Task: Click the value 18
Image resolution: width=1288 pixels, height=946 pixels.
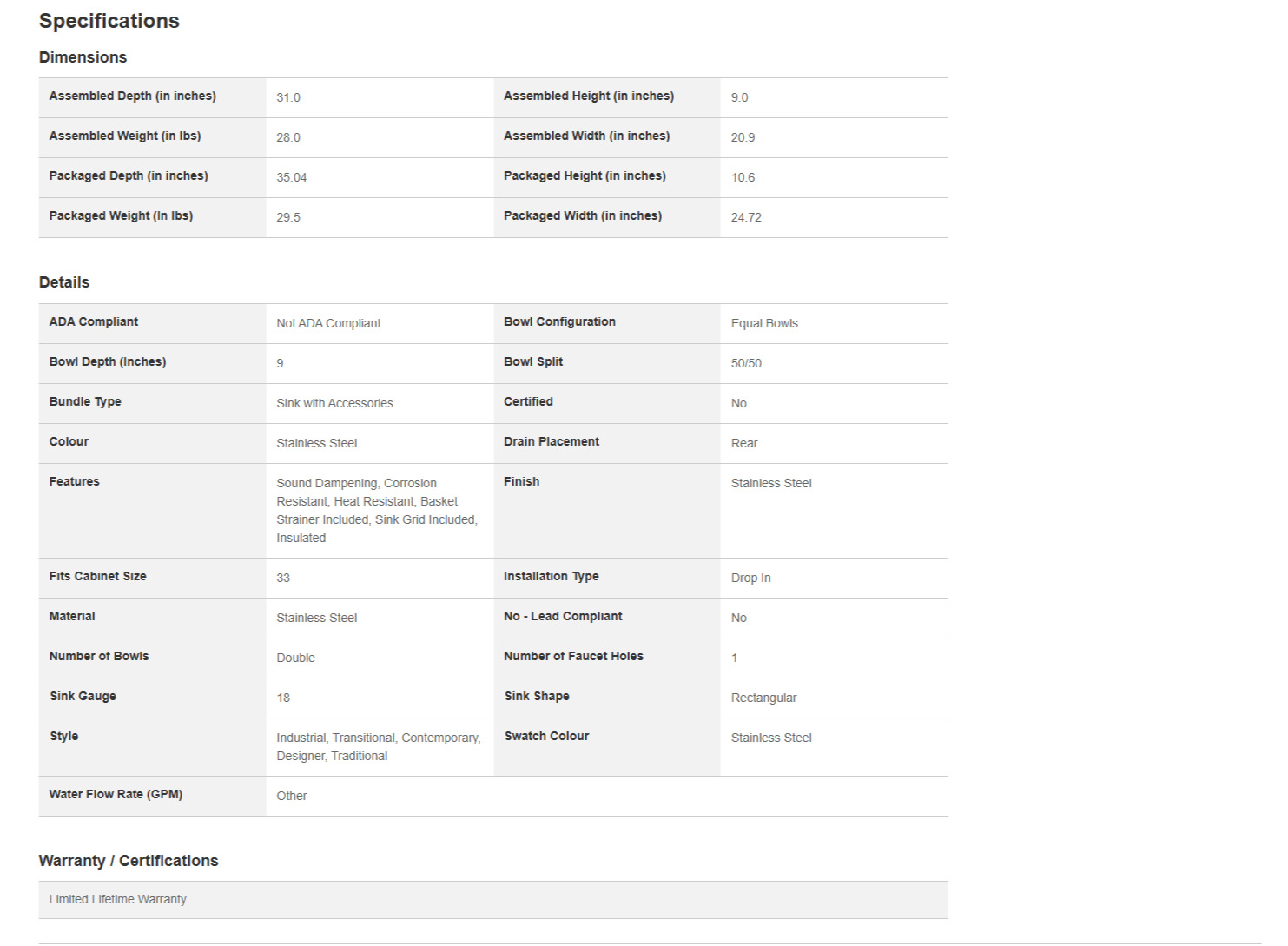Action: tap(283, 698)
